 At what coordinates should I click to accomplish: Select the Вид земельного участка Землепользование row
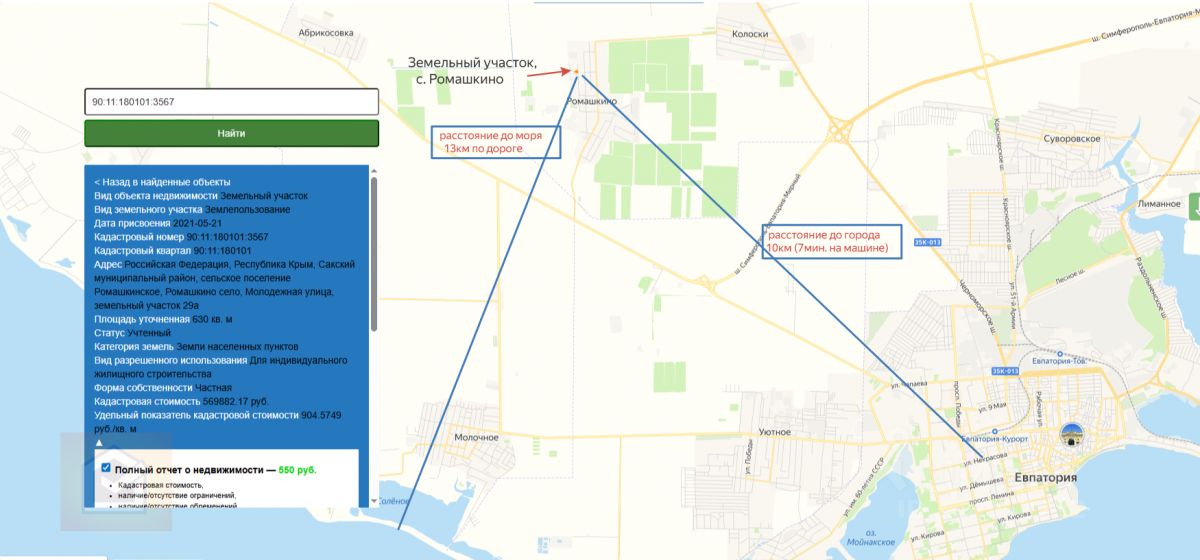point(192,210)
